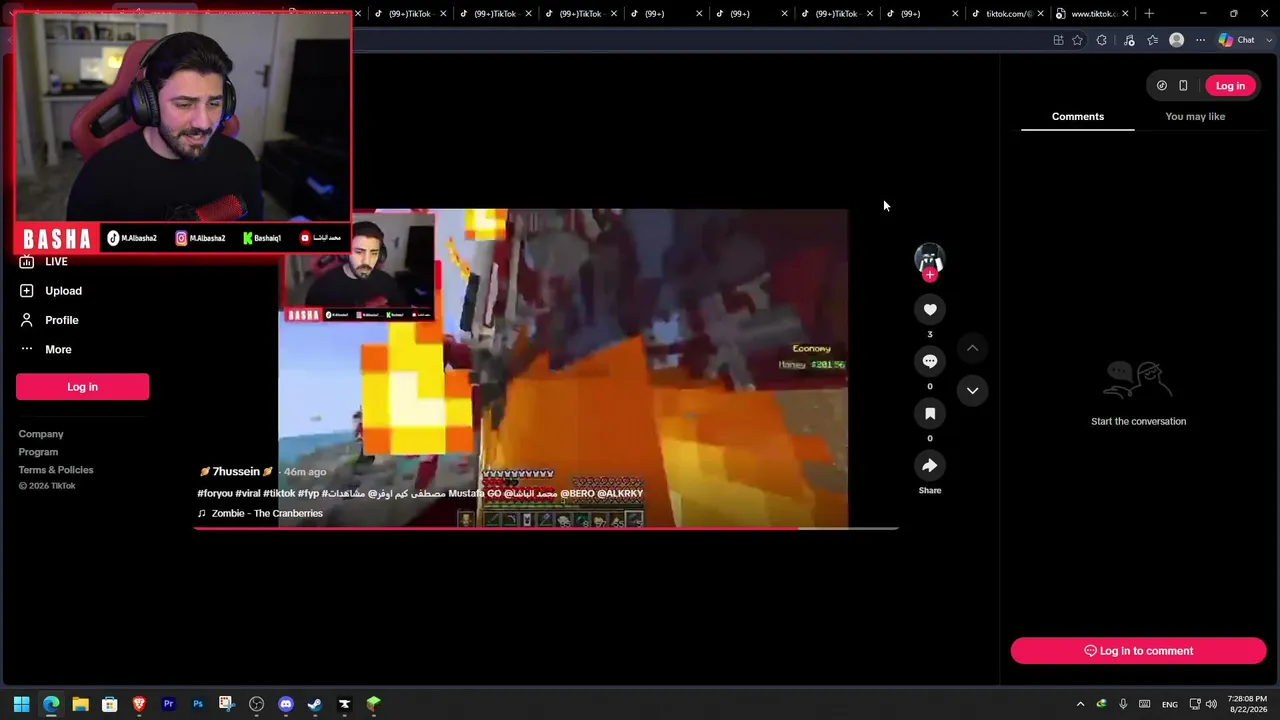Open the browser profile avatar
Image resolution: width=1280 pixels, height=720 pixels.
pos(1177,40)
